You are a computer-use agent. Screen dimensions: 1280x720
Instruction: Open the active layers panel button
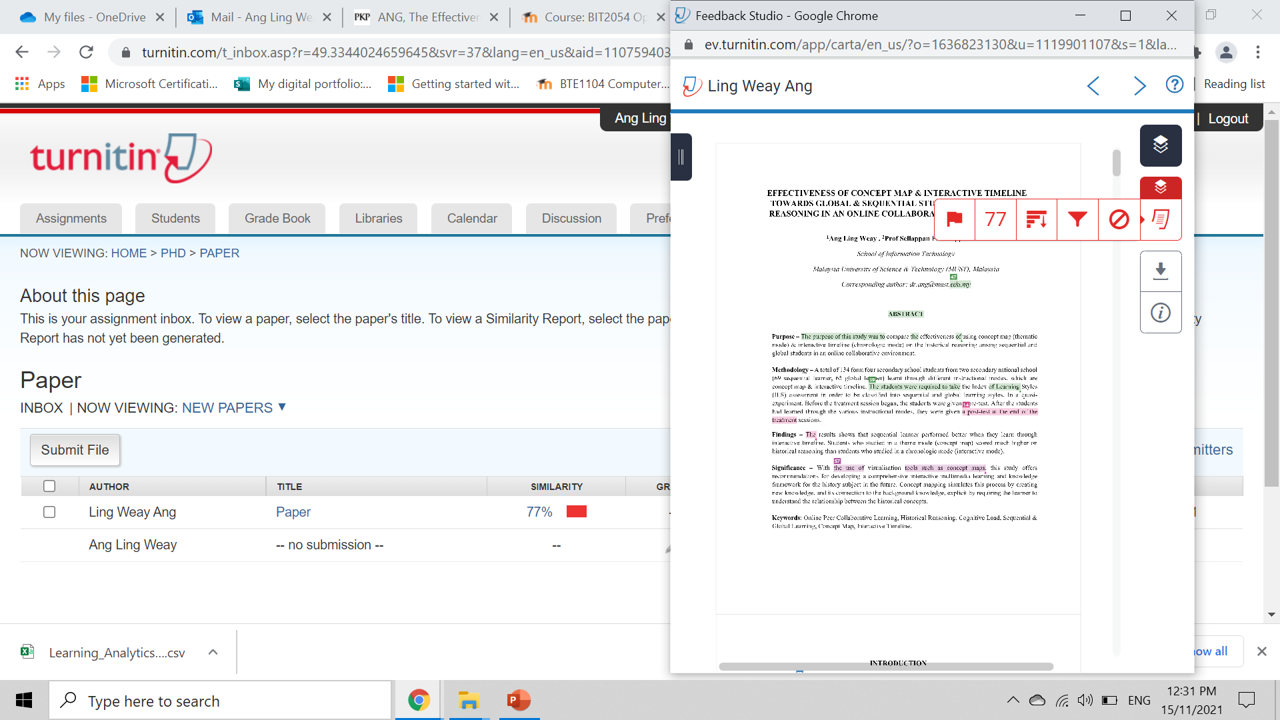click(1160, 146)
